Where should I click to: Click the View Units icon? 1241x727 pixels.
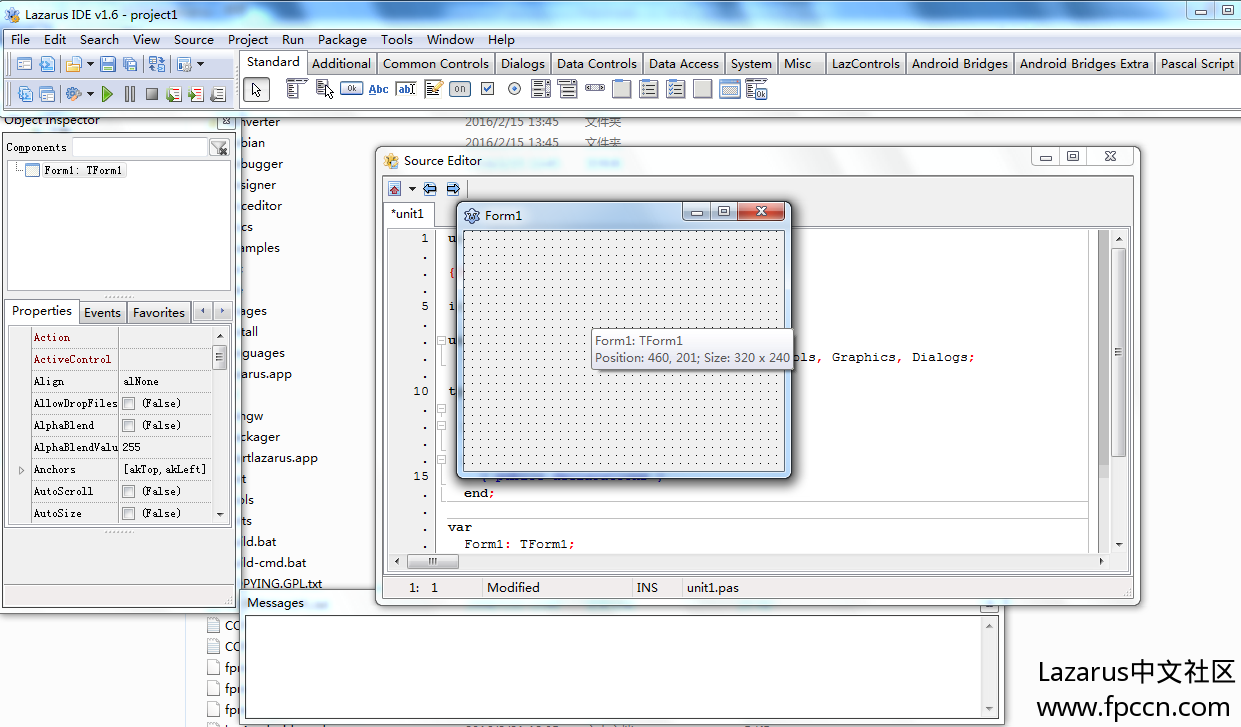[25, 94]
